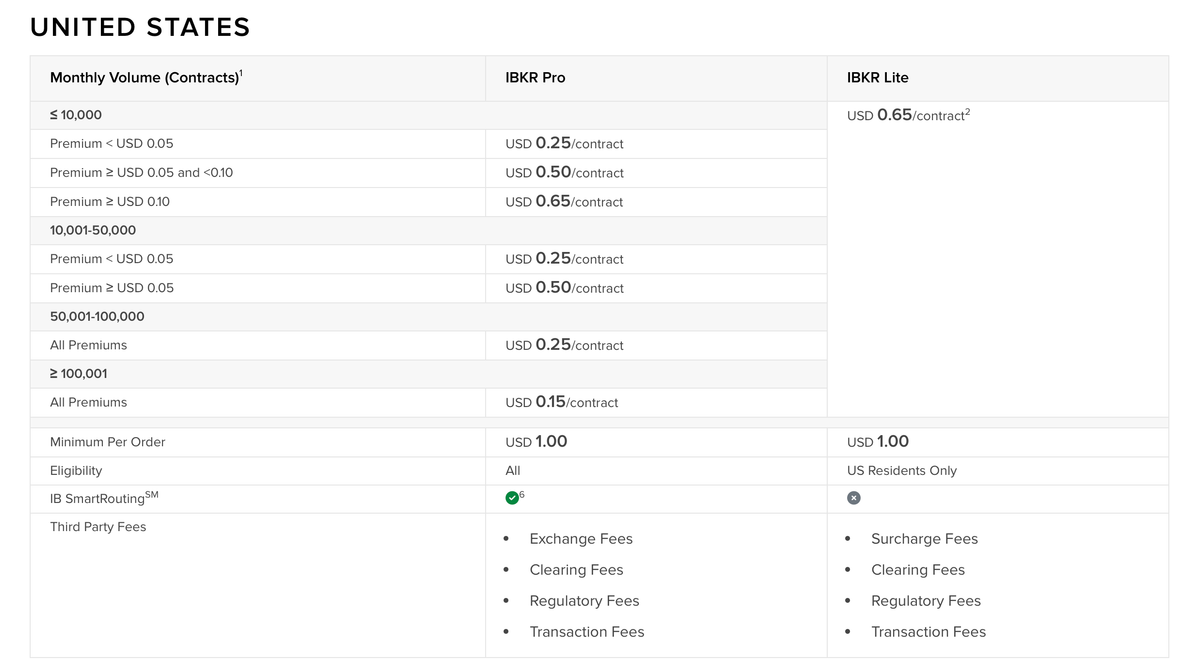1200x659 pixels.
Task: Click USD 0.50/contract for Premium ≥ USD 0.05 and <0.10
Action: (564, 172)
